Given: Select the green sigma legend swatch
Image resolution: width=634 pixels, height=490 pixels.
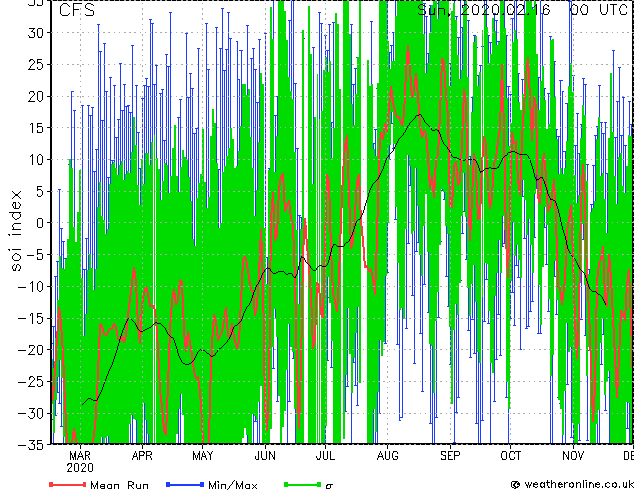Looking at the screenshot, I should click(302, 484).
